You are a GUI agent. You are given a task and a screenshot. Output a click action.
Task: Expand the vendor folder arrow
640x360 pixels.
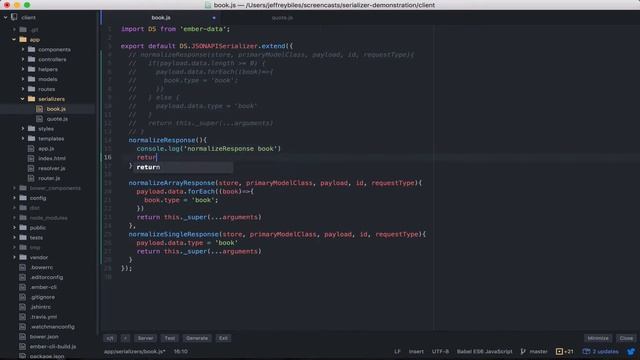pyautogui.click(x=14, y=257)
